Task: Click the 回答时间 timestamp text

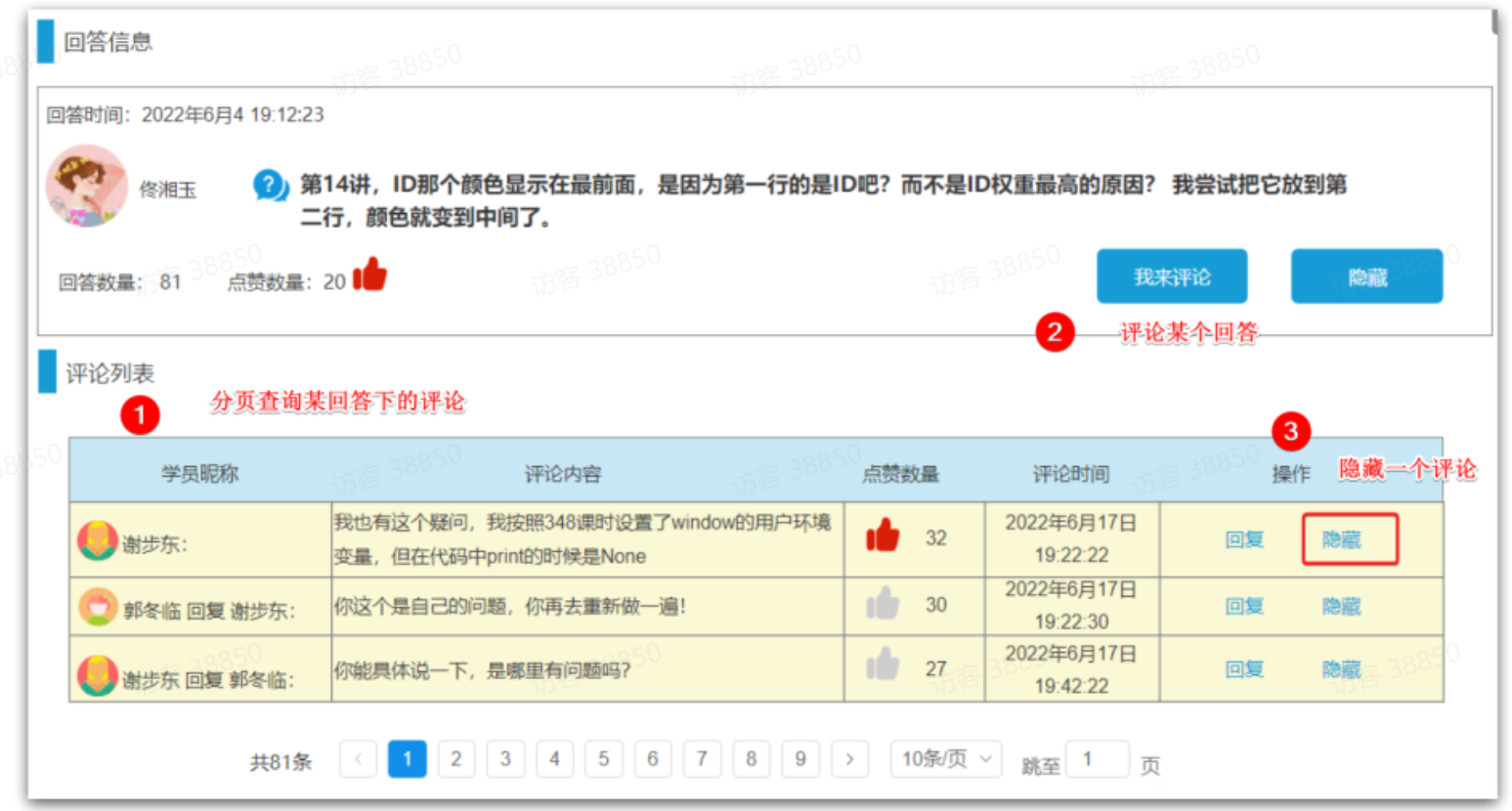Action: [x=185, y=114]
